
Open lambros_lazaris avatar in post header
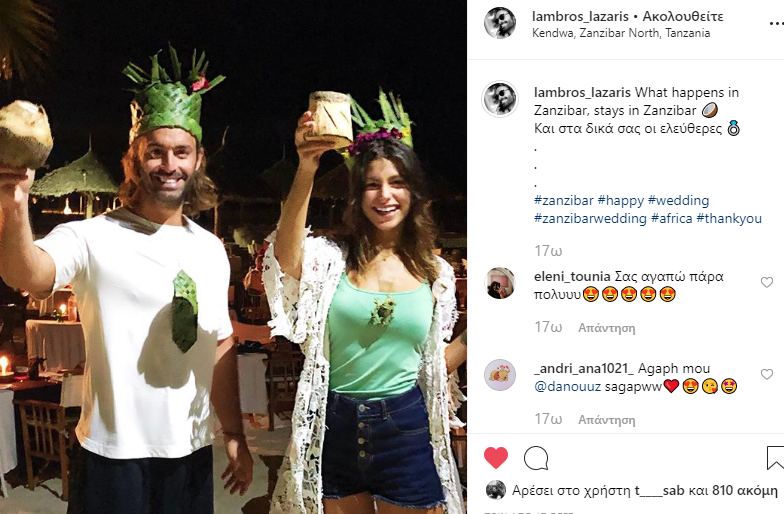pos(500,23)
